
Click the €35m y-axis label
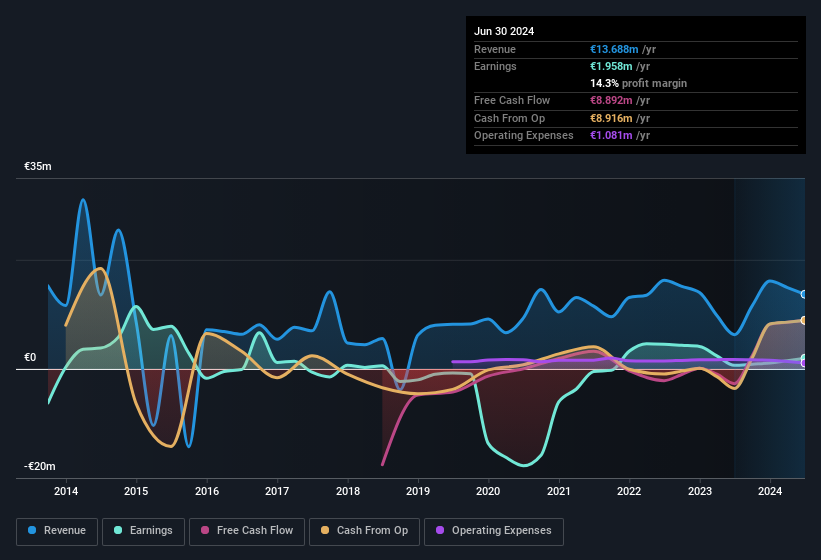click(38, 166)
